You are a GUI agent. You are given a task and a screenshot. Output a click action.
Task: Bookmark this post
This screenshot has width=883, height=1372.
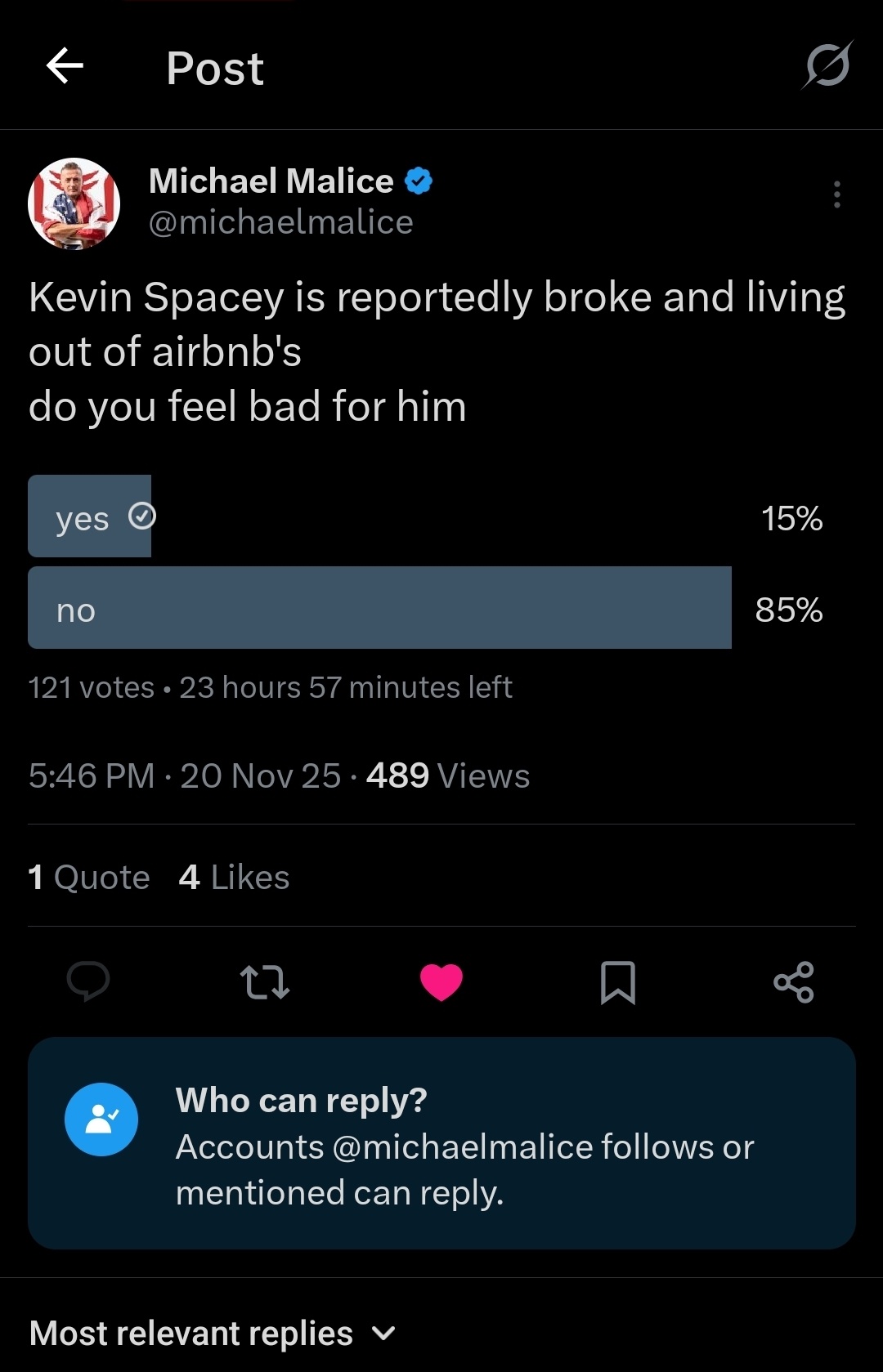point(618,982)
